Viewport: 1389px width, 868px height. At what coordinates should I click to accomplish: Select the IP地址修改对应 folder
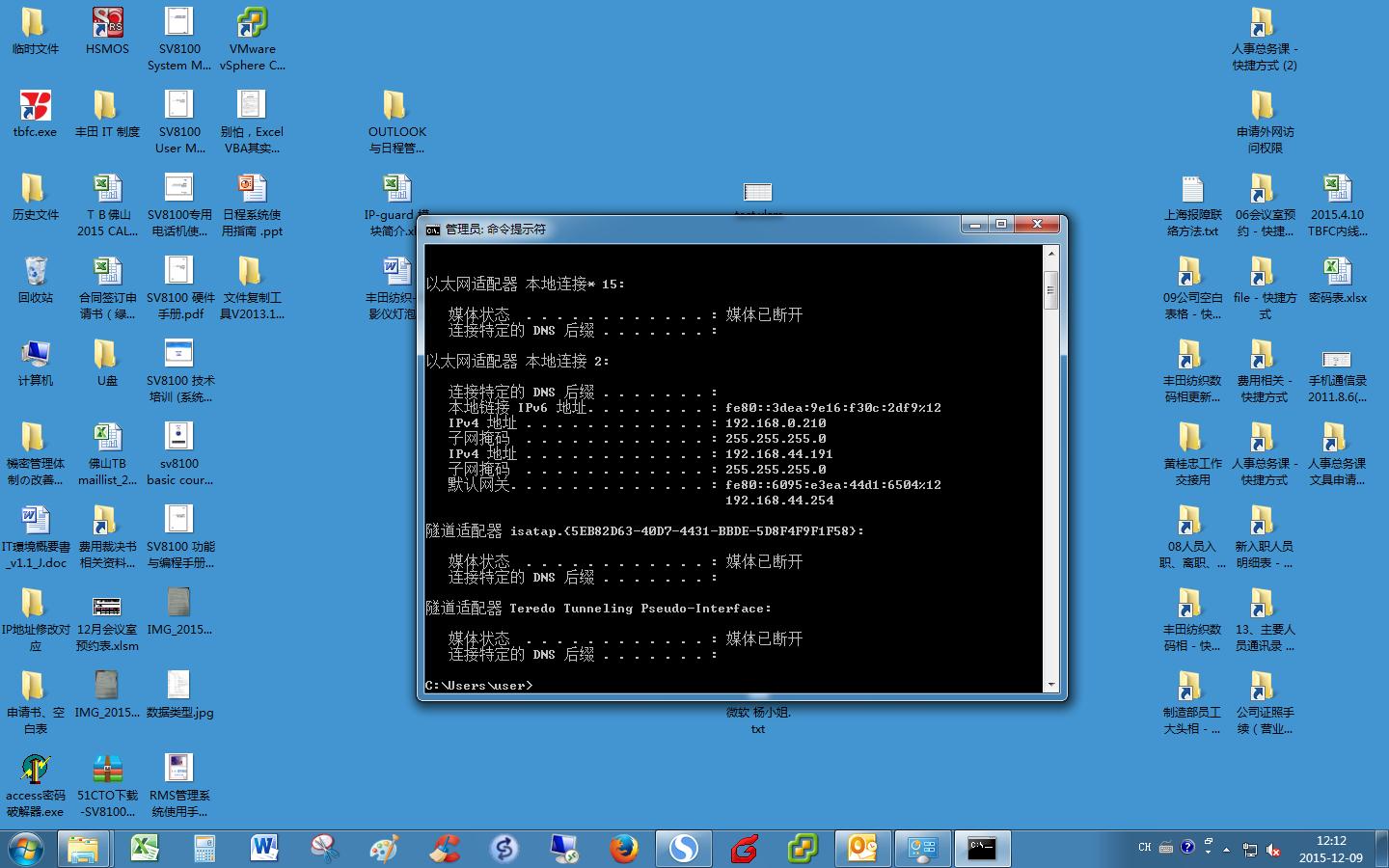35,619
